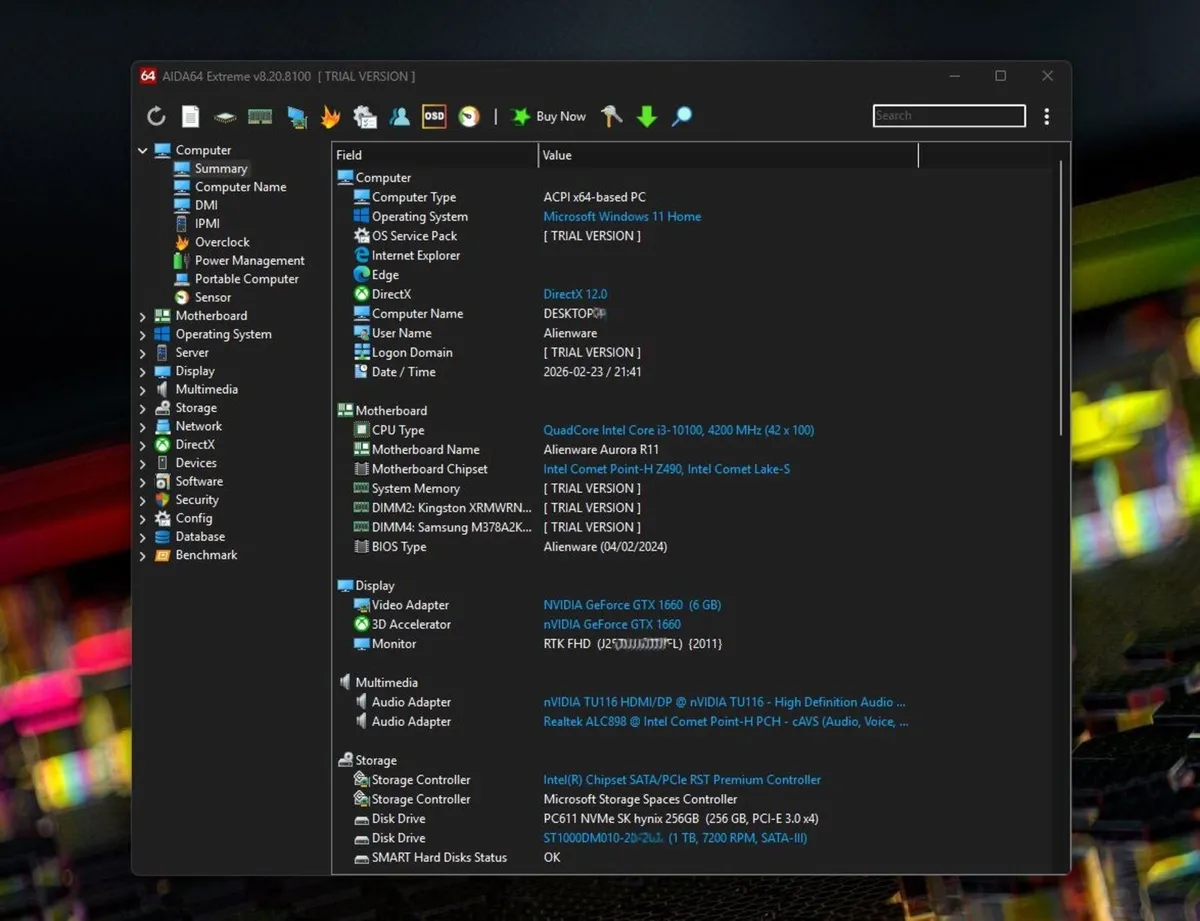Launch the SensorPanel gauge icon
This screenshot has width=1200, height=921.
pyautogui.click(x=468, y=116)
